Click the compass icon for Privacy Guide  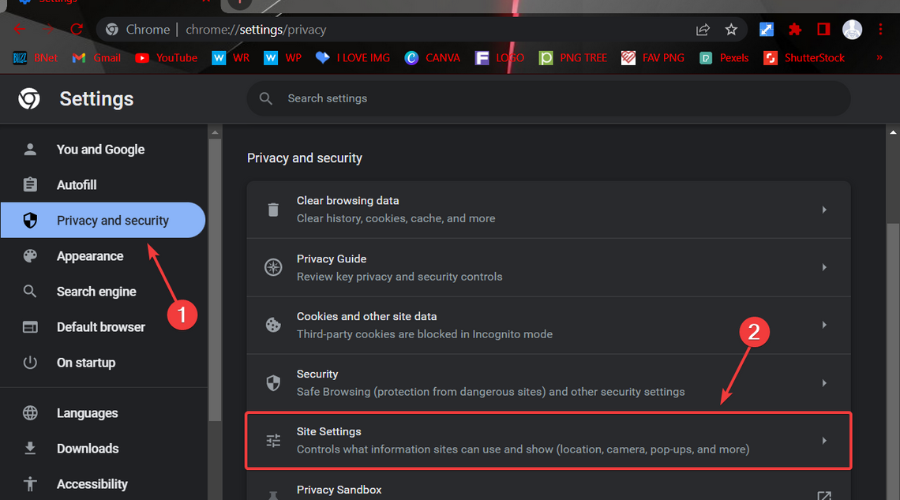coord(273,267)
